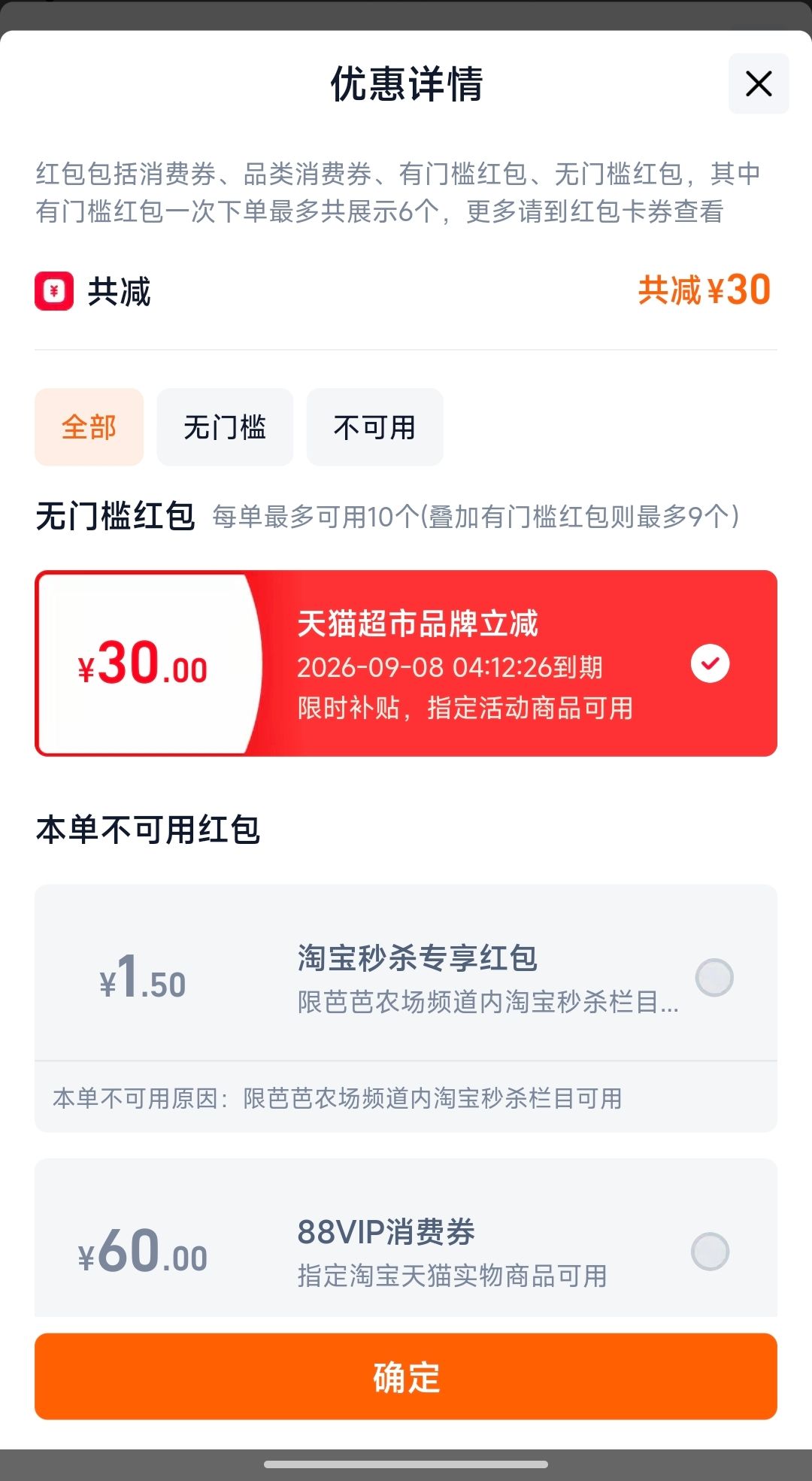Tap the ¥1.50 coupon amount
This screenshot has width=812, height=1481.
(x=142, y=977)
